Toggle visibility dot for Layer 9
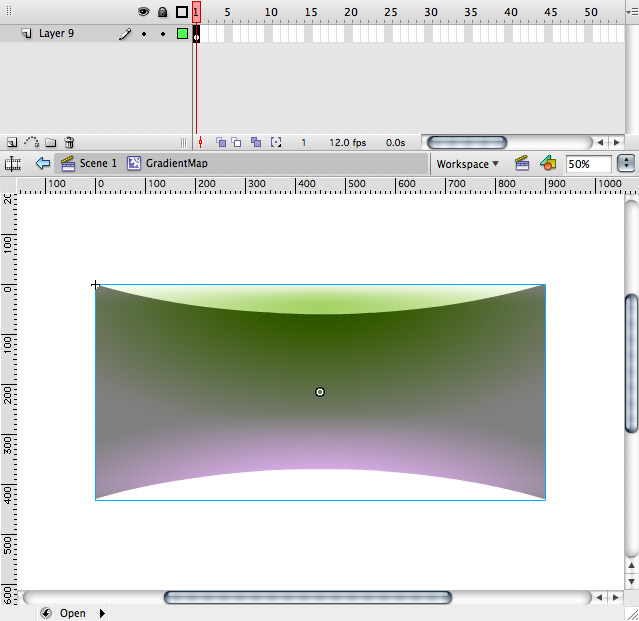The image size is (639, 621). [144, 34]
